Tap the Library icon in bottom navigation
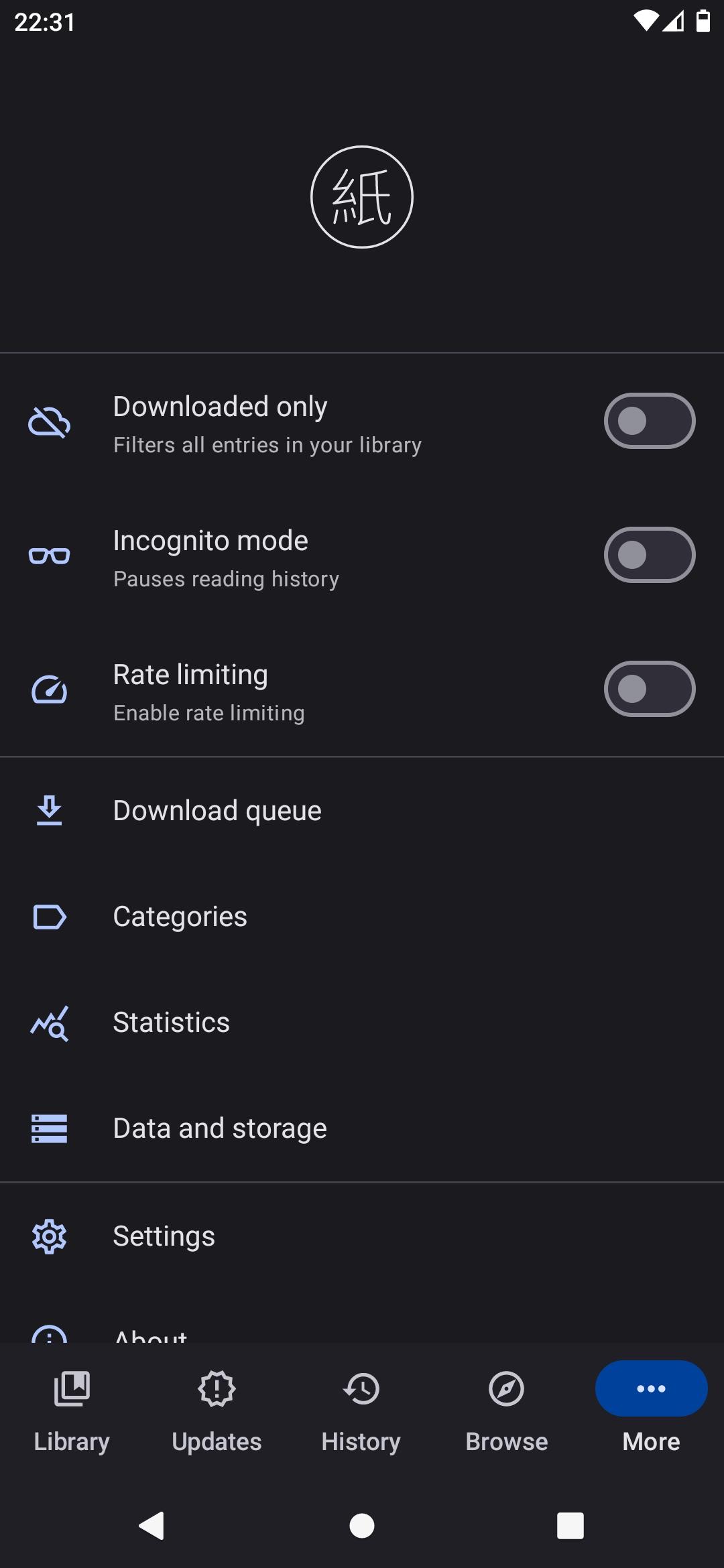 click(x=72, y=1388)
